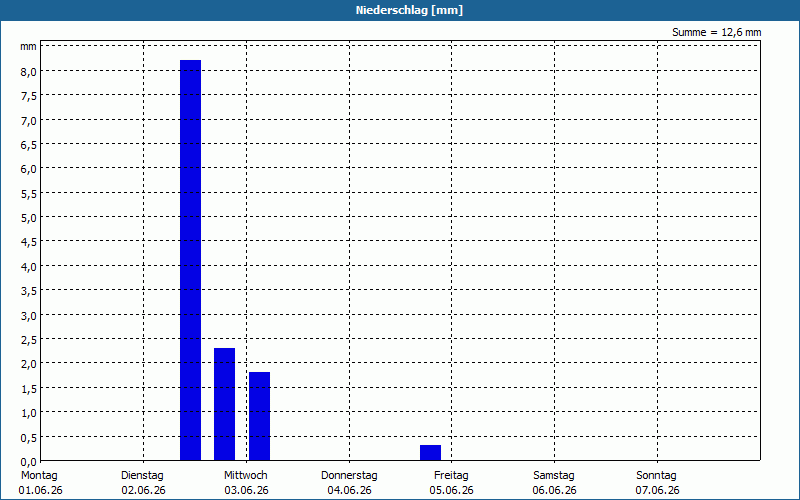Select the 2.3 mm blue bar
The height and width of the screenshot is (500, 800).
tap(224, 404)
